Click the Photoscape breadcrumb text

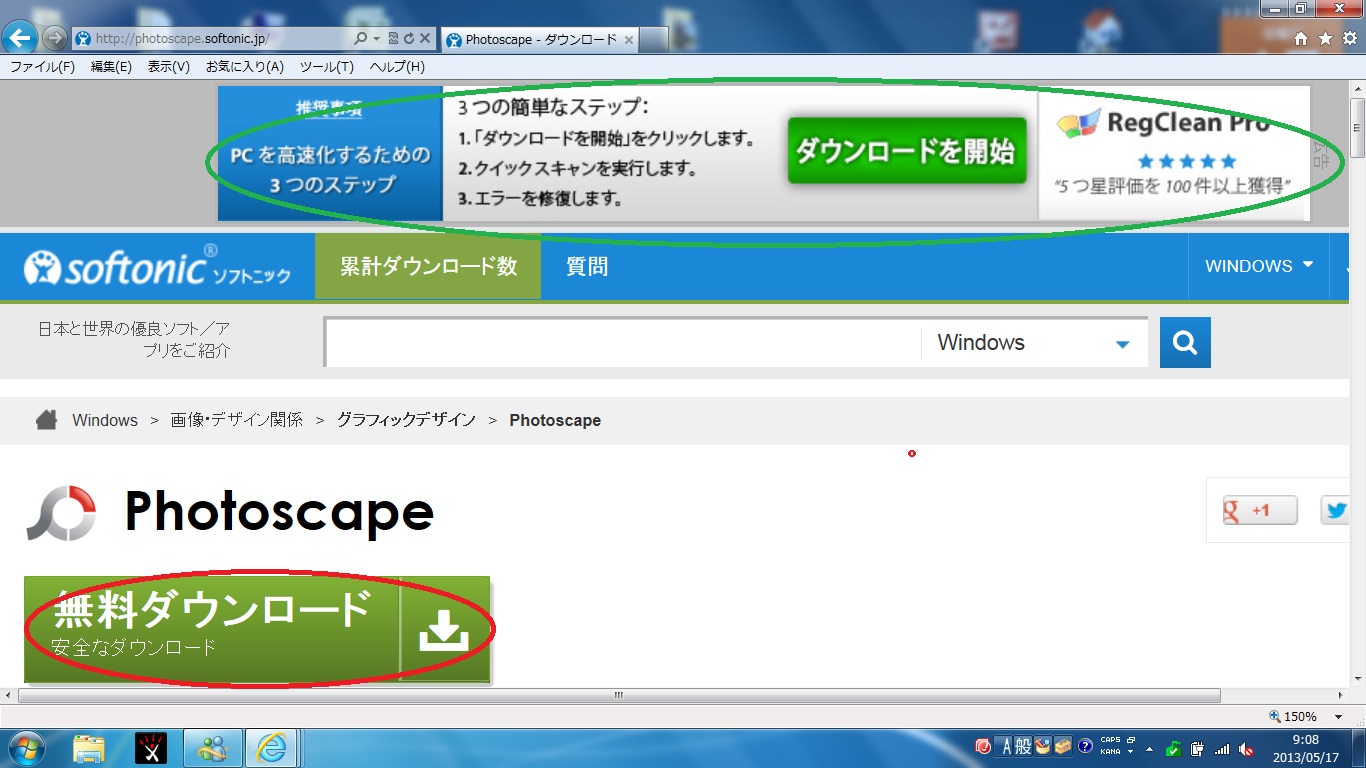click(555, 421)
